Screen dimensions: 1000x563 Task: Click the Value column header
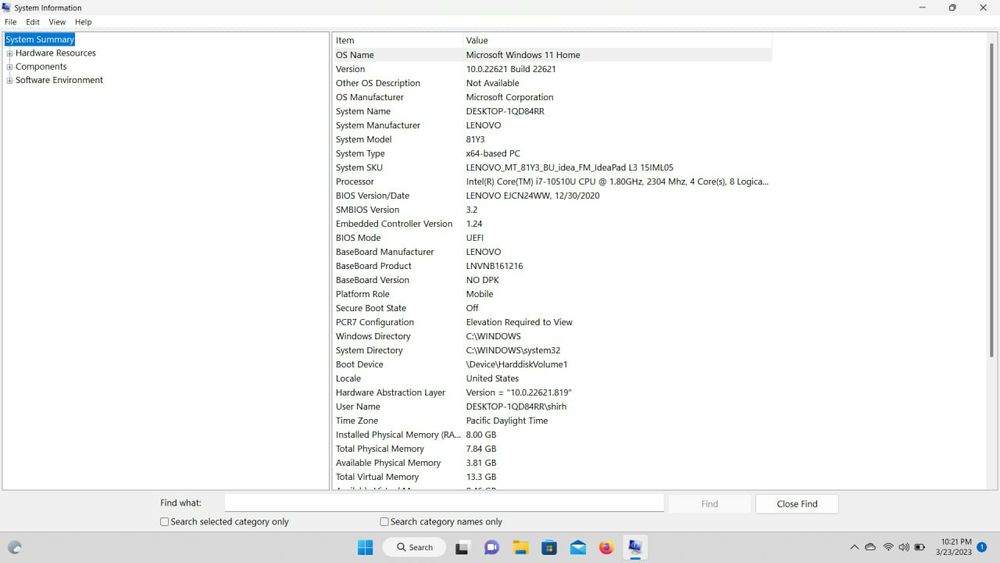click(x=617, y=40)
